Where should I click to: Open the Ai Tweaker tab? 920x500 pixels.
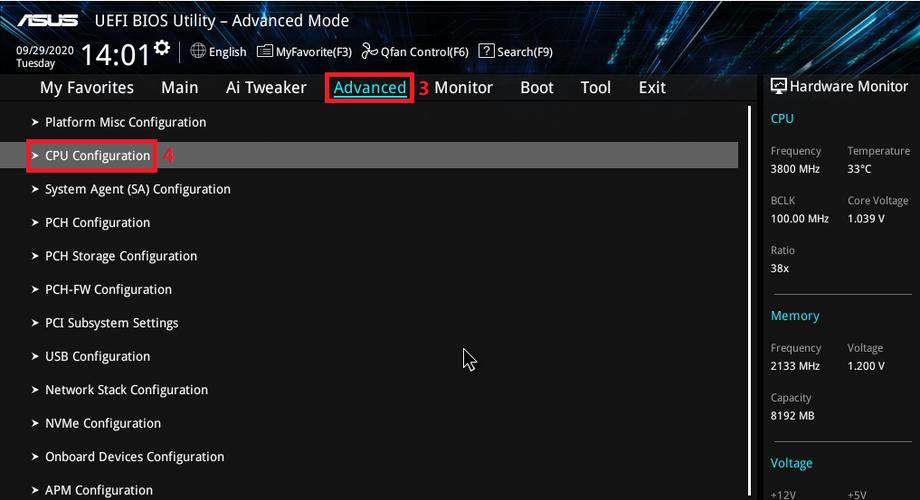coord(266,87)
